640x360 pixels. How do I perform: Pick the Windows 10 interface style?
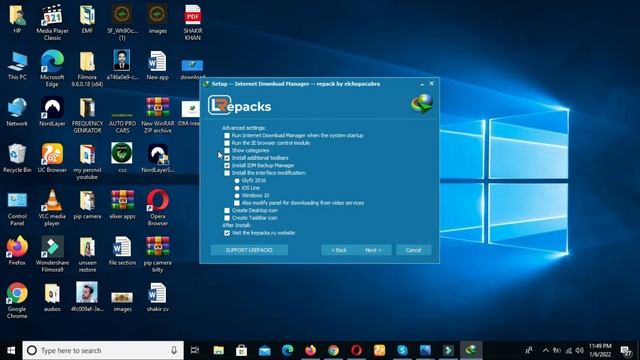coord(237,196)
